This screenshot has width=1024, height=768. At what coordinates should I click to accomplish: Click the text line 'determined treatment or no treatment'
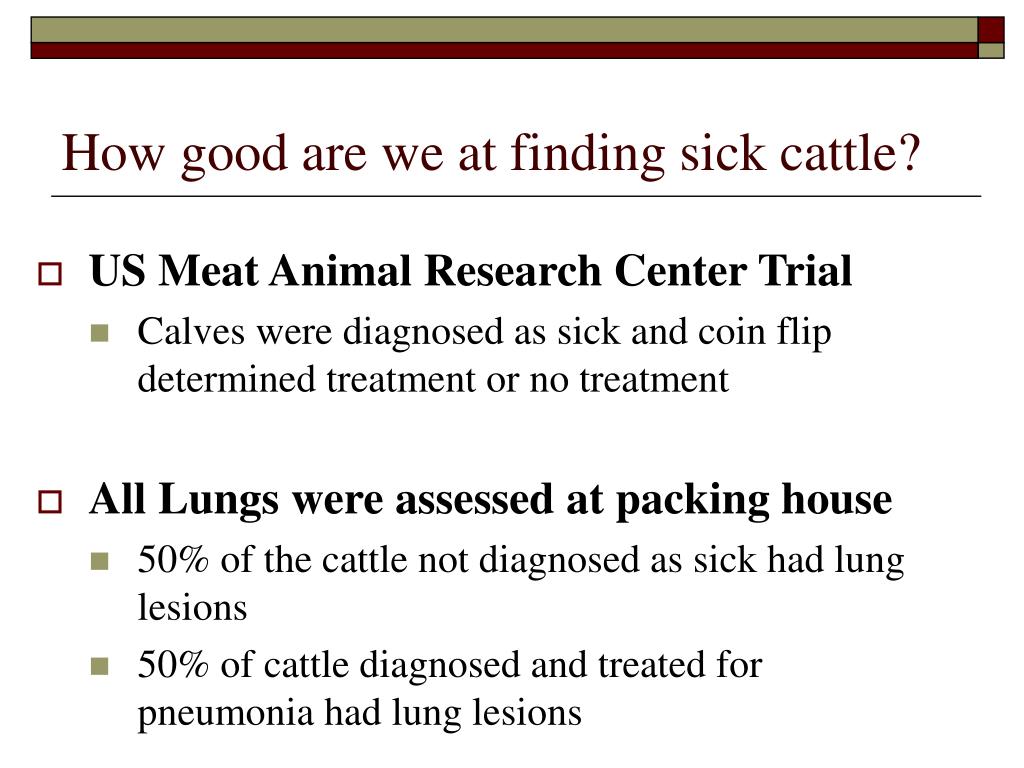tap(433, 379)
